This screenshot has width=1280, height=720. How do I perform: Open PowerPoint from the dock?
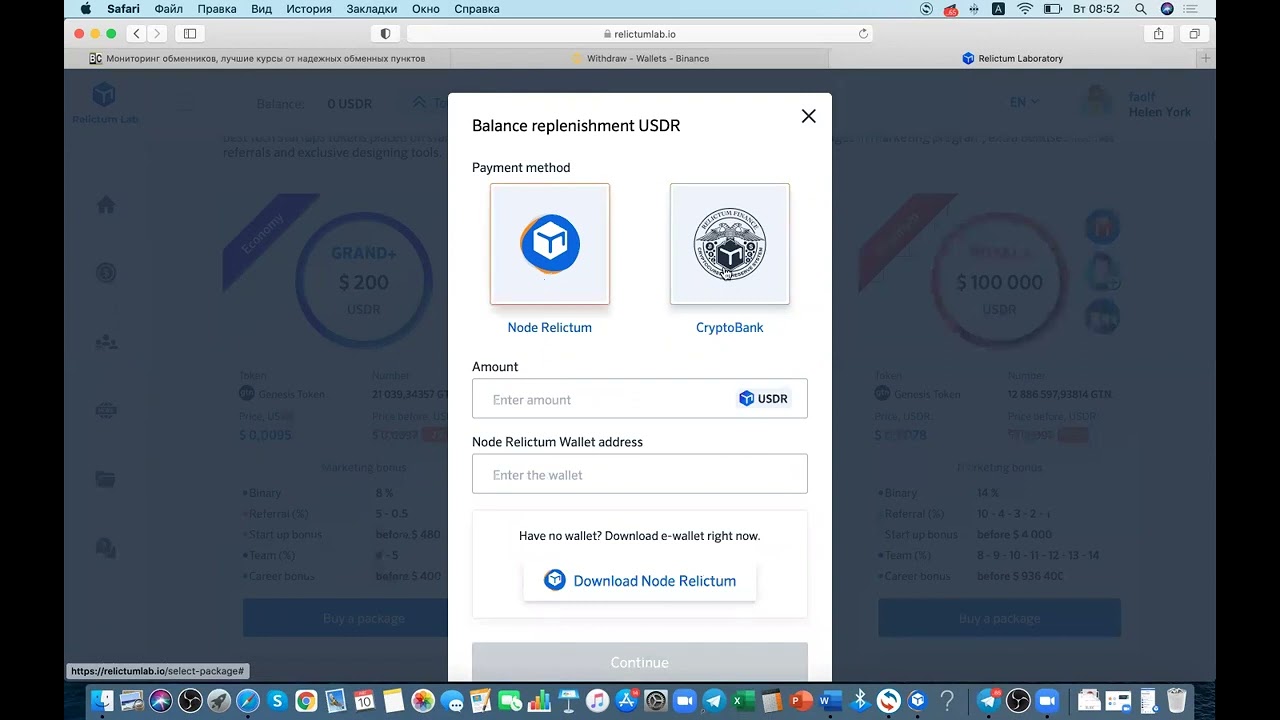pyautogui.click(x=800, y=701)
